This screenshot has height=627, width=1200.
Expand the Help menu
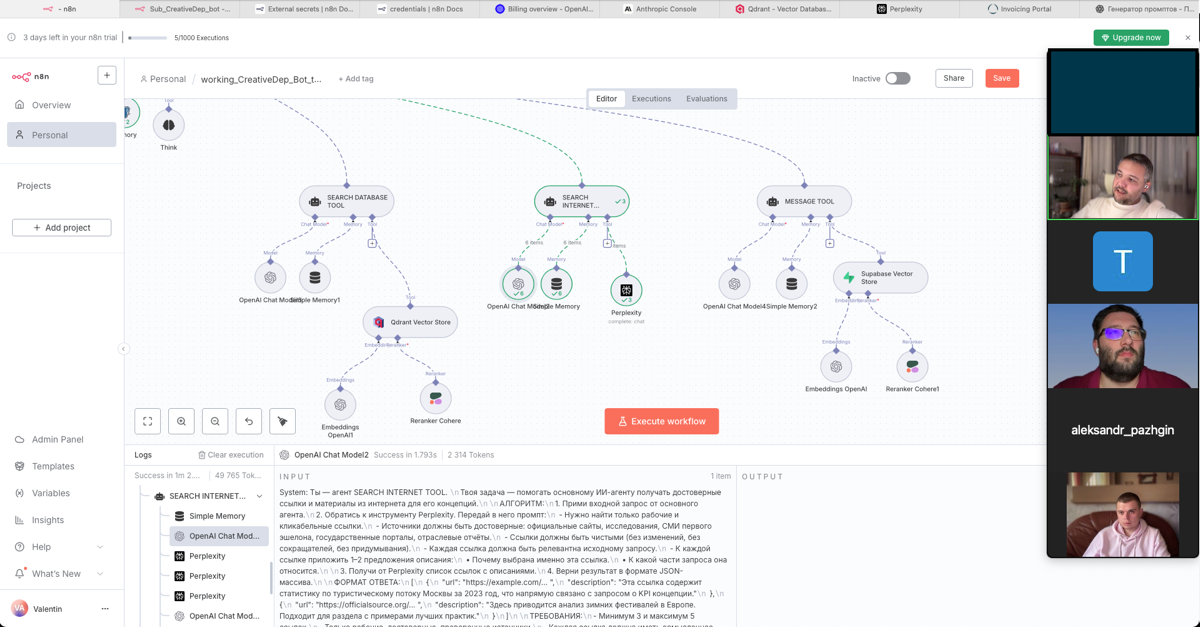pyautogui.click(x=60, y=547)
